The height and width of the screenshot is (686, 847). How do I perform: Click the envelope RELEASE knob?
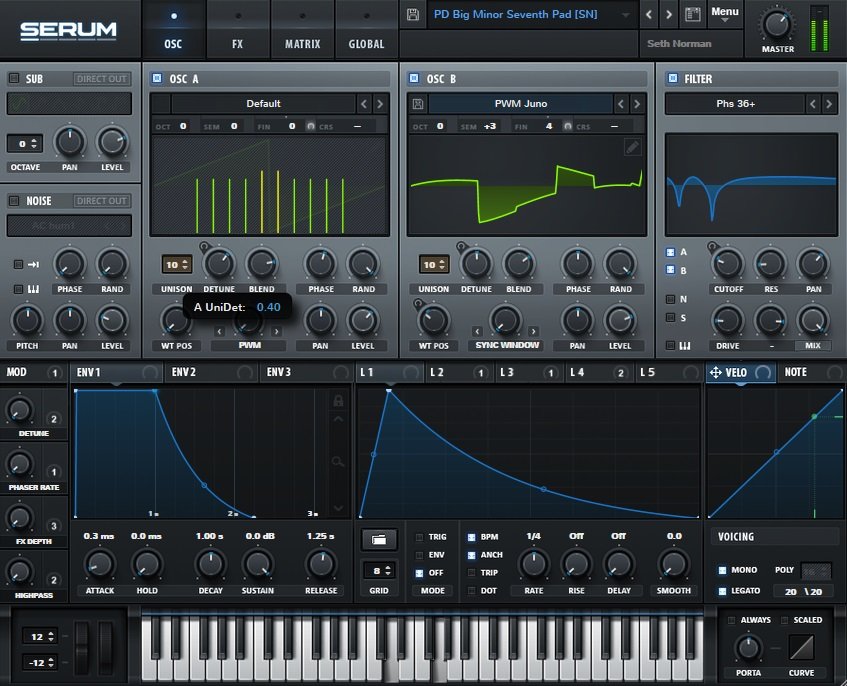coord(321,564)
